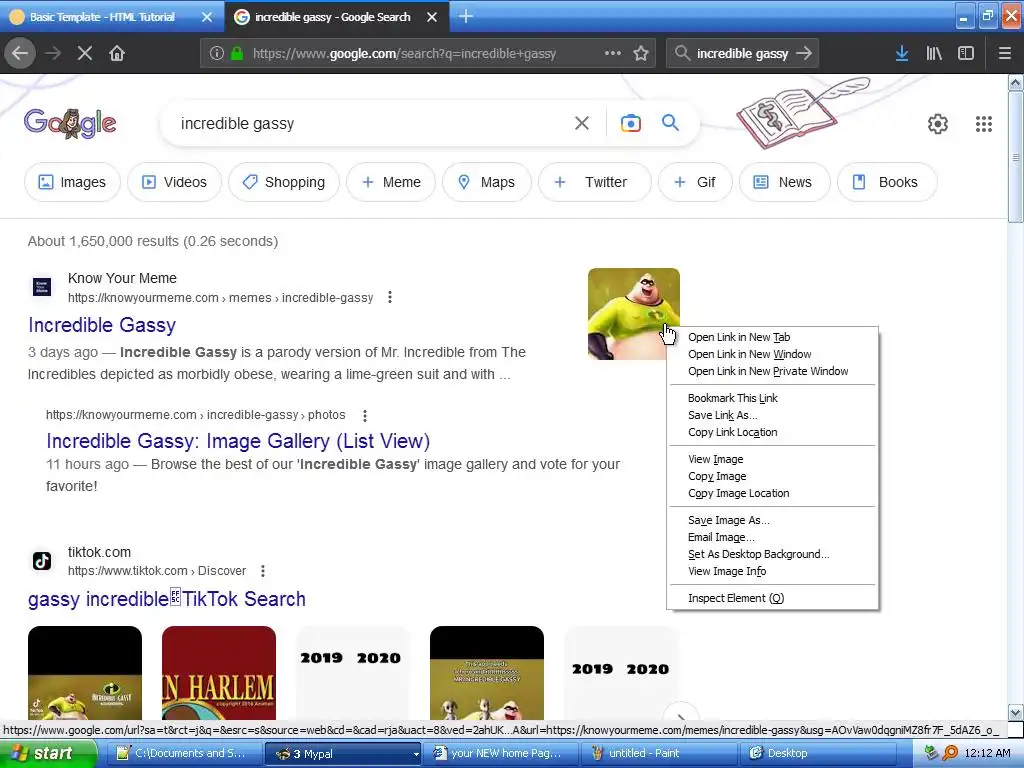Add Twitter to the search

[x=594, y=182]
